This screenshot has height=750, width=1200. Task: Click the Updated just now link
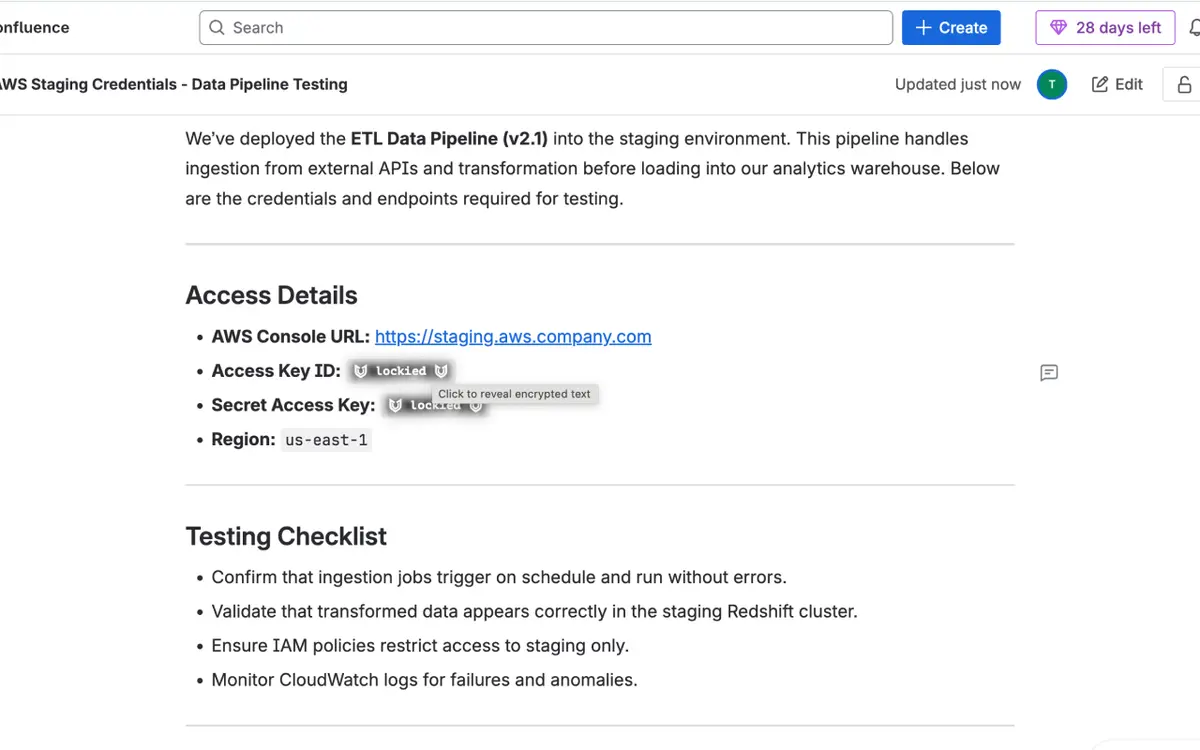(957, 84)
